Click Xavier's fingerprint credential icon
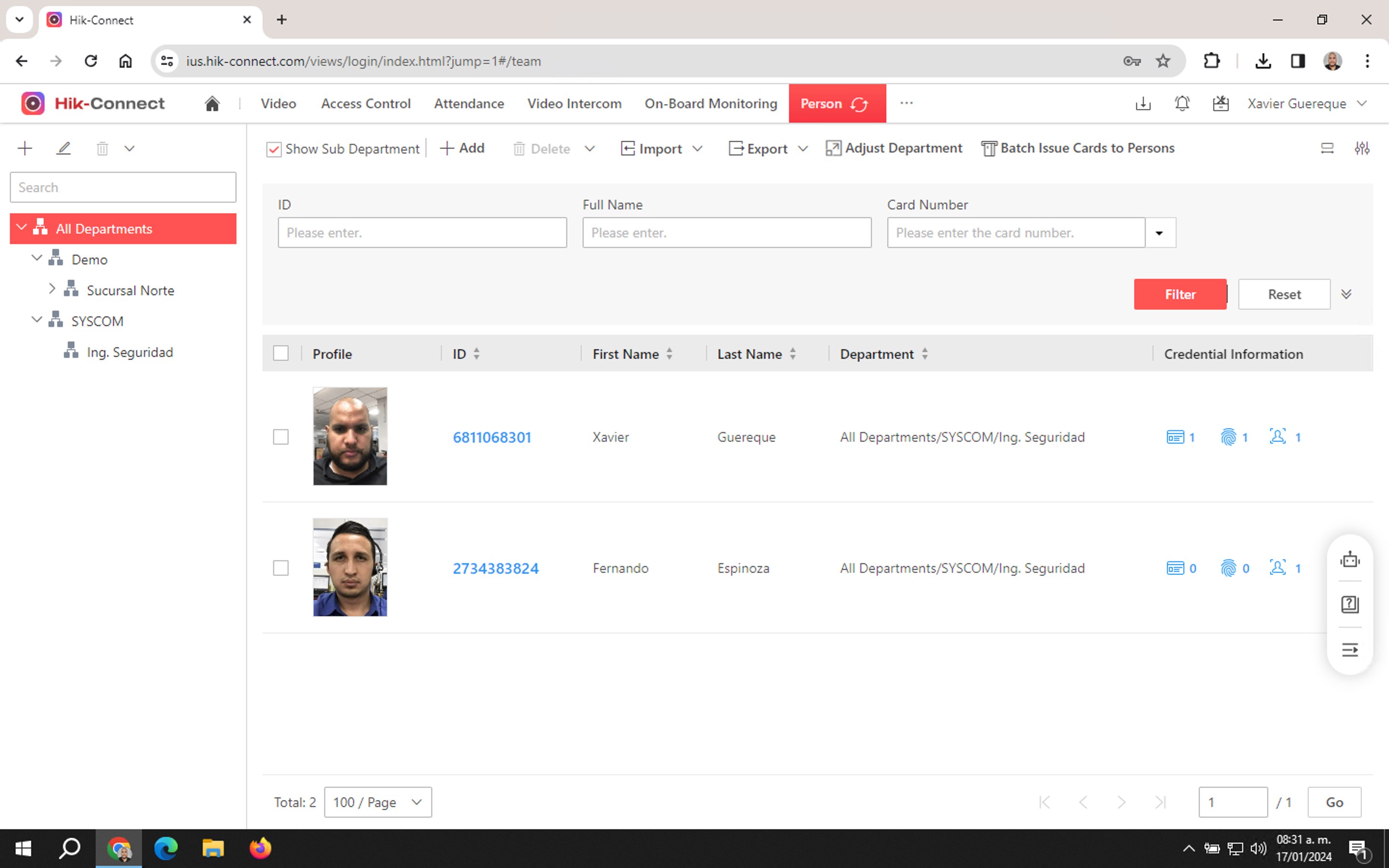This screenshot has height=868, width=1389. 1228,437
